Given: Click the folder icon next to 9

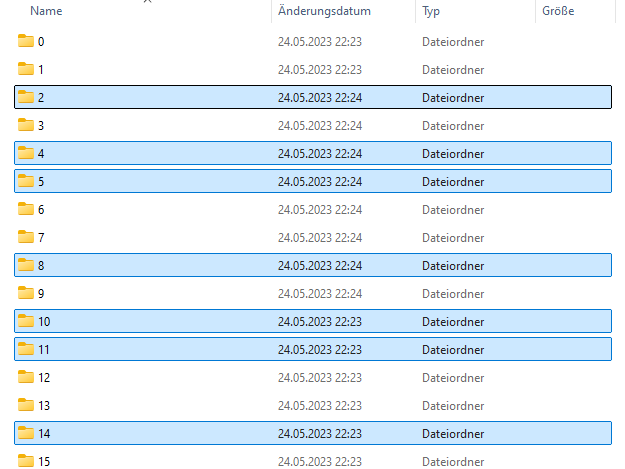Looking at the screenshot, I should coord(26,293).
